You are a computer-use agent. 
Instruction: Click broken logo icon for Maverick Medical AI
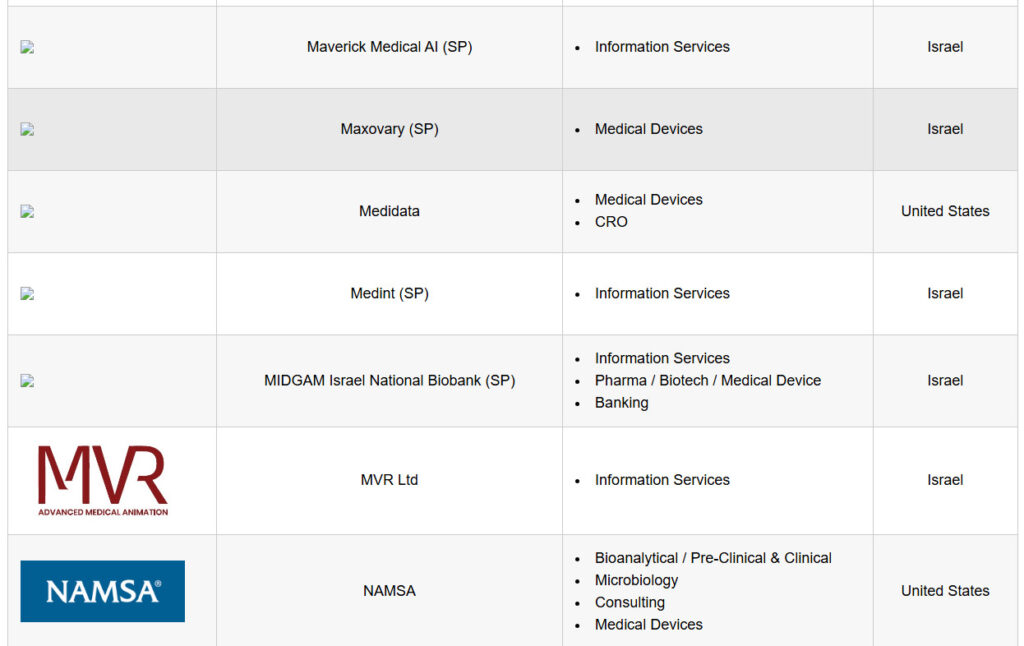(27, 47)
